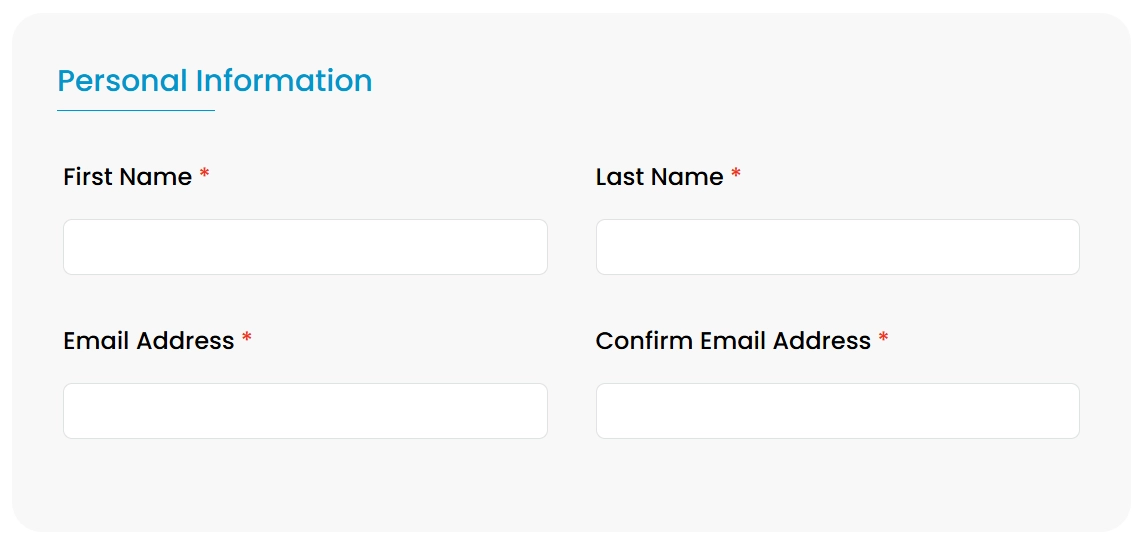Click the Personal Information heading
Image resolution: width=1143 pixels, height=542 pixels.
(x=214, y=81)
